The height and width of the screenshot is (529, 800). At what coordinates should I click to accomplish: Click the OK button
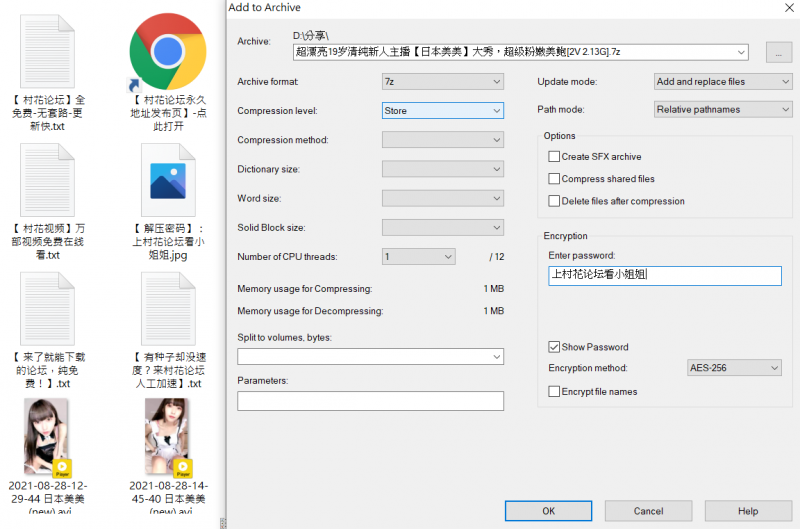click(x=548, y=511)
